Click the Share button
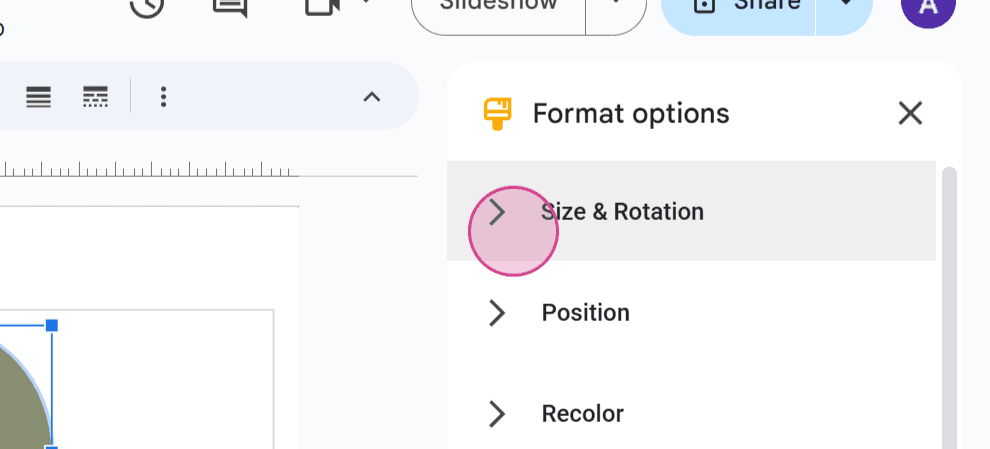Viewport: 990px width, 449px height. point(738,6)
